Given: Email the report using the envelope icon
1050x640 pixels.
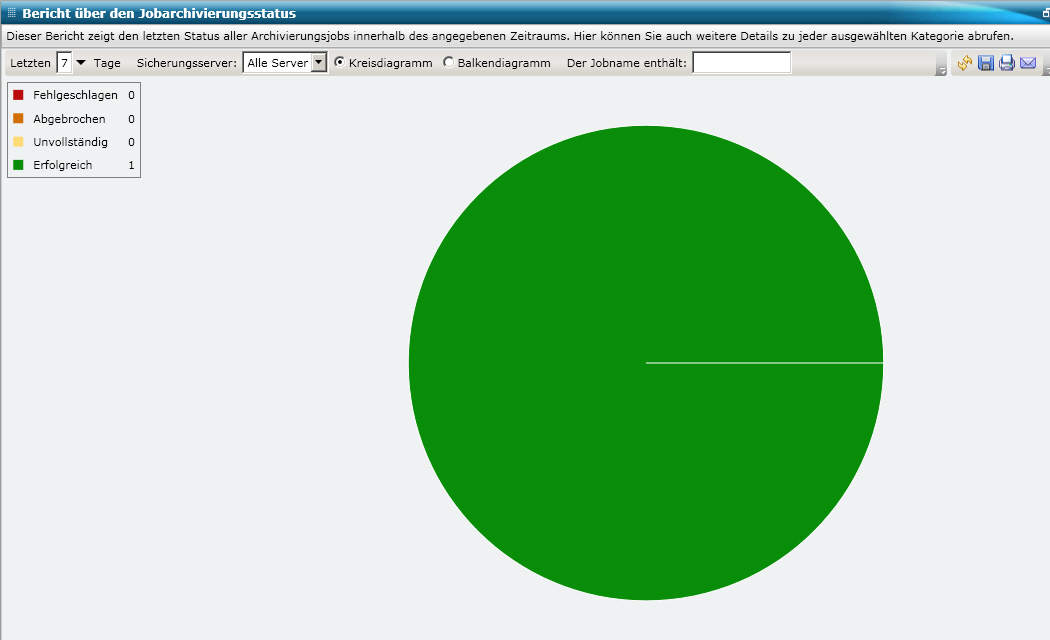Looking at the screenshot, I should point(1028,63).
